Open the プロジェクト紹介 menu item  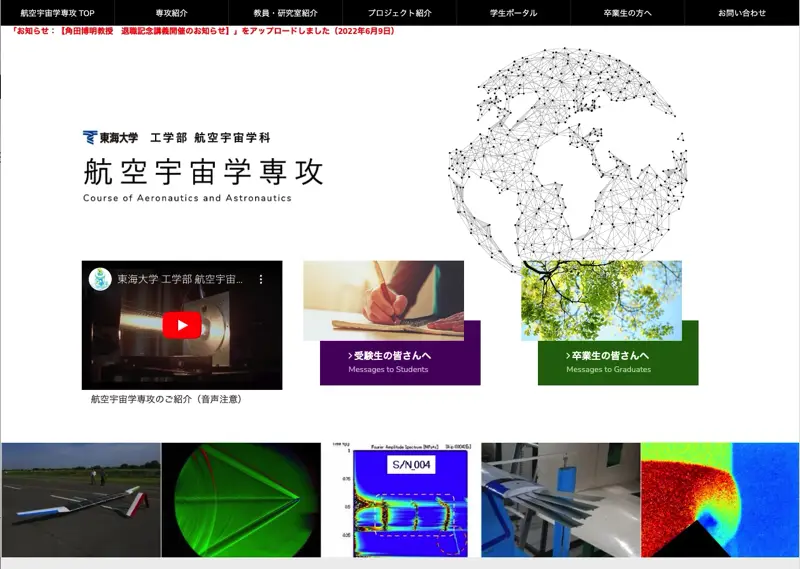click(399, 13)
